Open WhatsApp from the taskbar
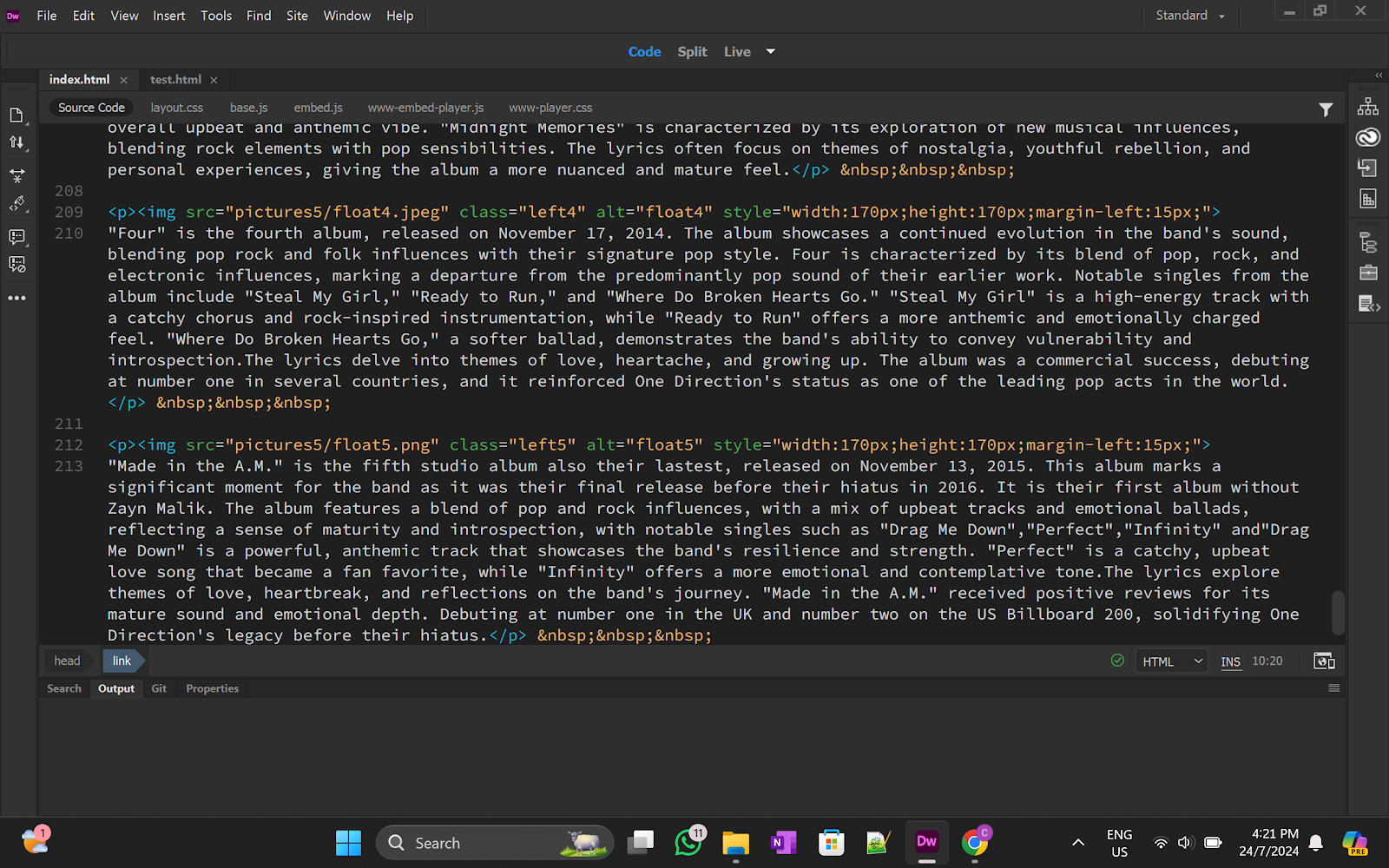The image size is (1389, 868). coord(688,843)
